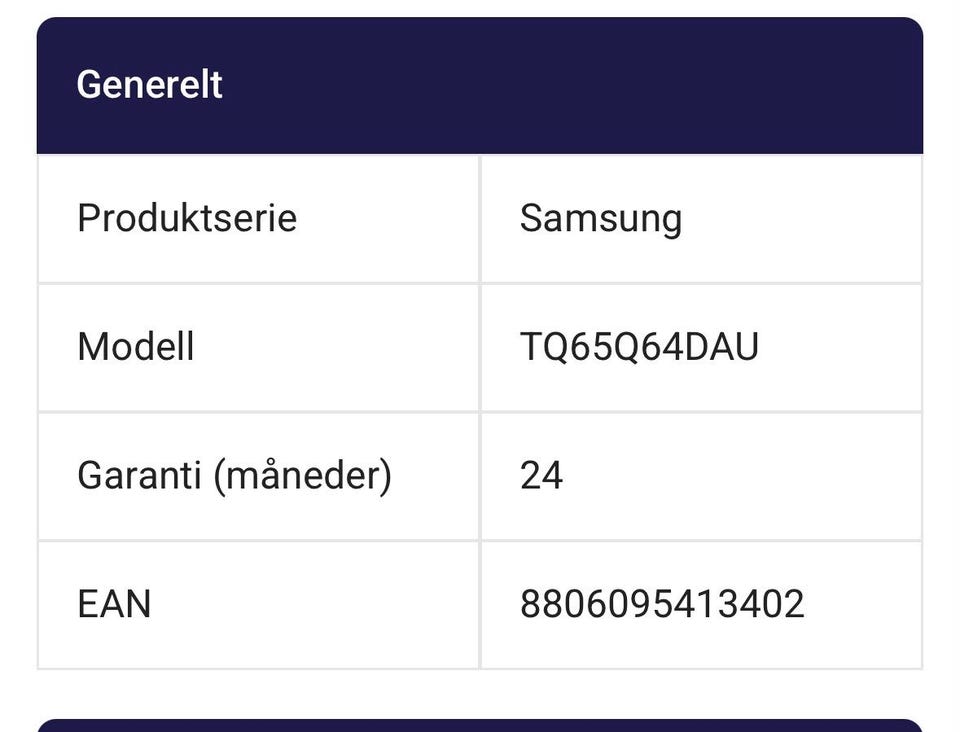This screenshot has height=732, width=960.
Task: Click blank space right of Samsung text
Action: (802, 219)
